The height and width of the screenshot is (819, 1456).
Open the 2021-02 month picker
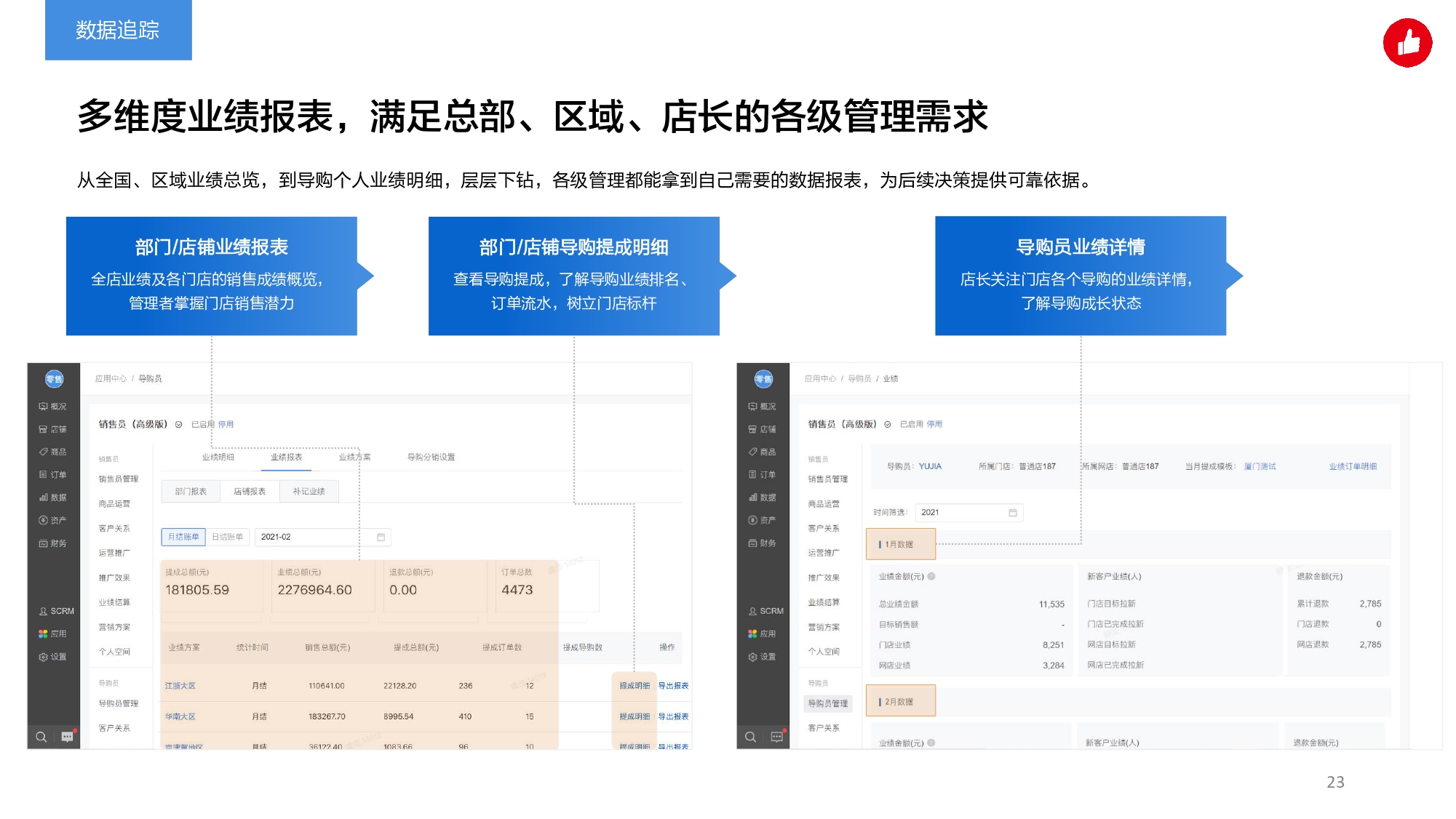(323, 537)
